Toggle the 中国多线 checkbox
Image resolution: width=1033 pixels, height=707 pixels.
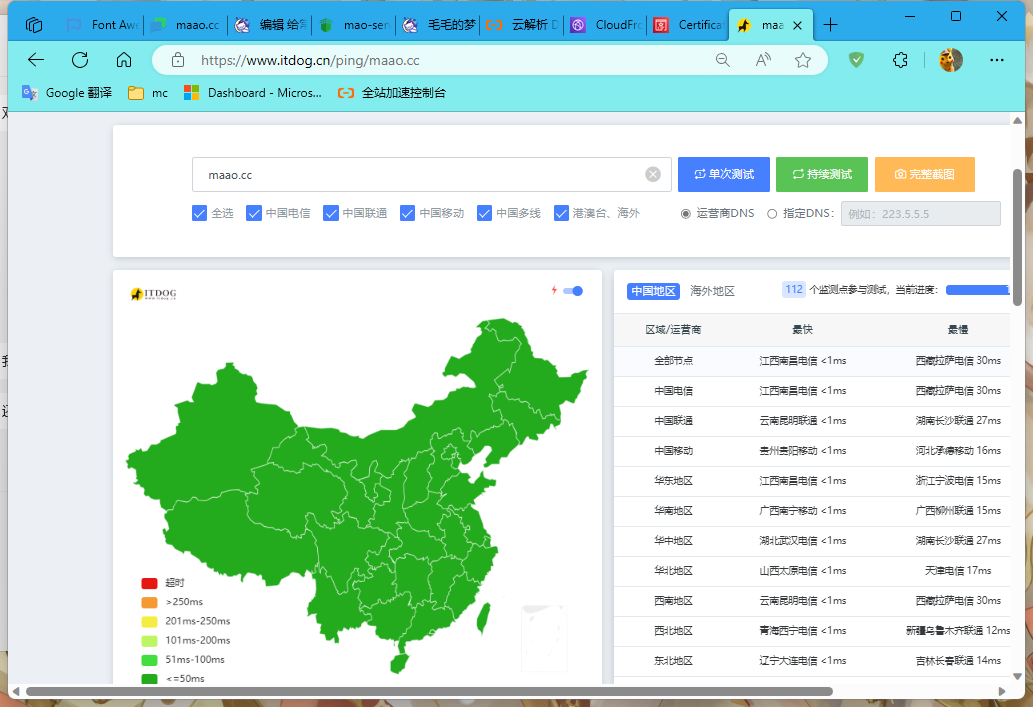484,213
